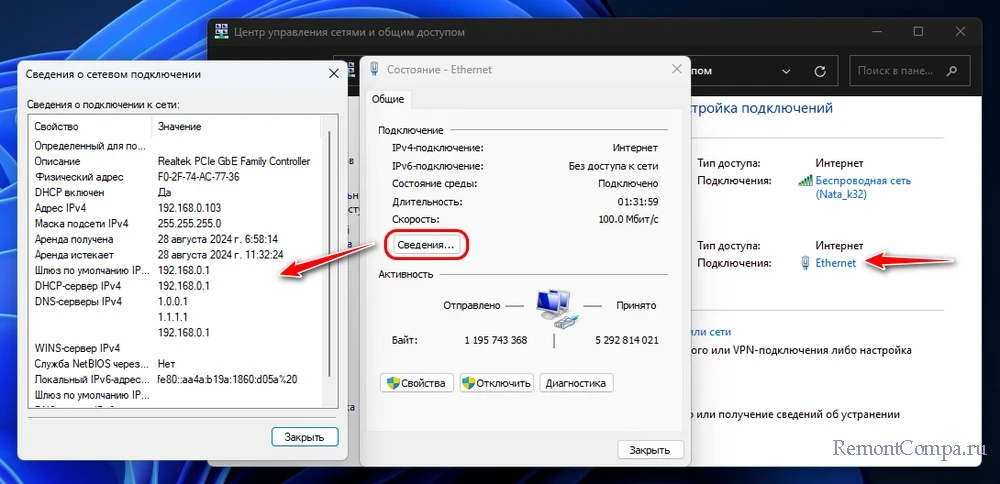The width and height of the screenshot is (1000, 484).
Task: Click the received bytes value 5 292 814 021
Action: pos(626,340)
